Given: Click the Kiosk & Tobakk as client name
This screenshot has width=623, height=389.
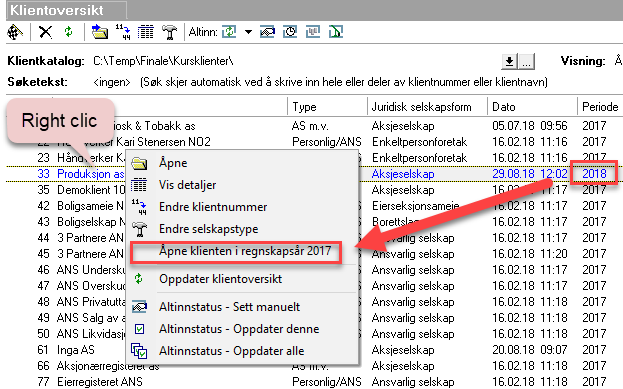Looking at the screenshot, I should click(x=154, y=126).
